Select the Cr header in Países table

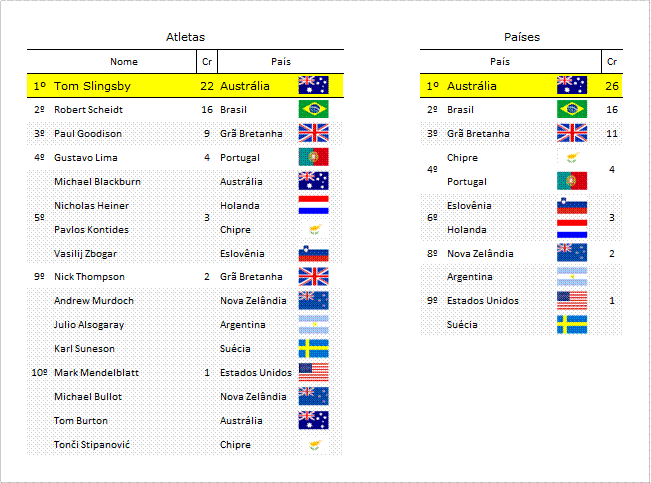pos(612,62)
